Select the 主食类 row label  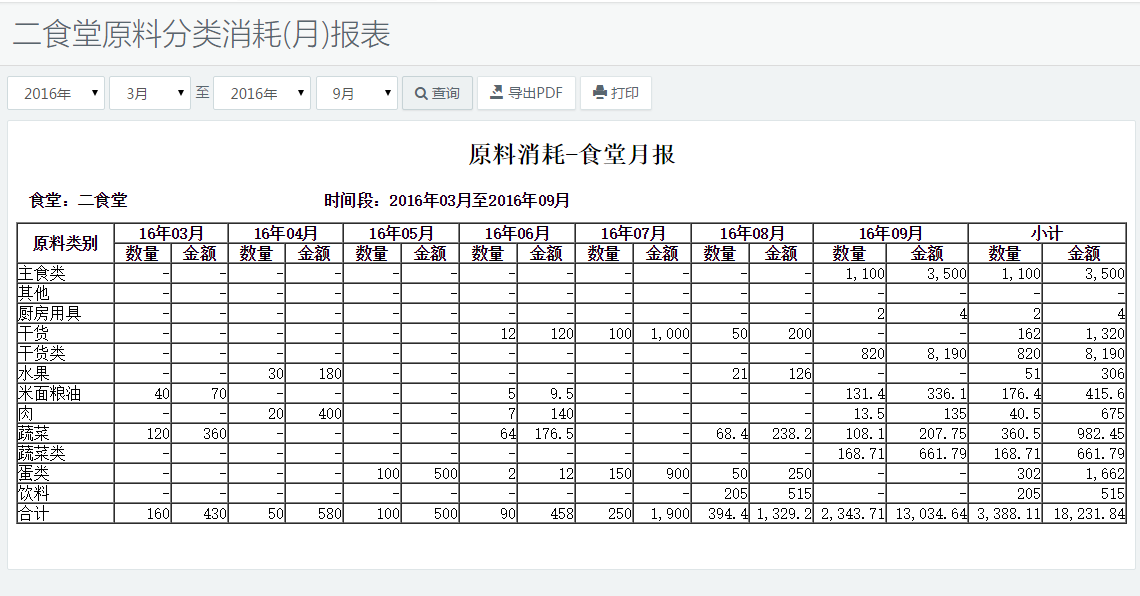coord(41,273)
